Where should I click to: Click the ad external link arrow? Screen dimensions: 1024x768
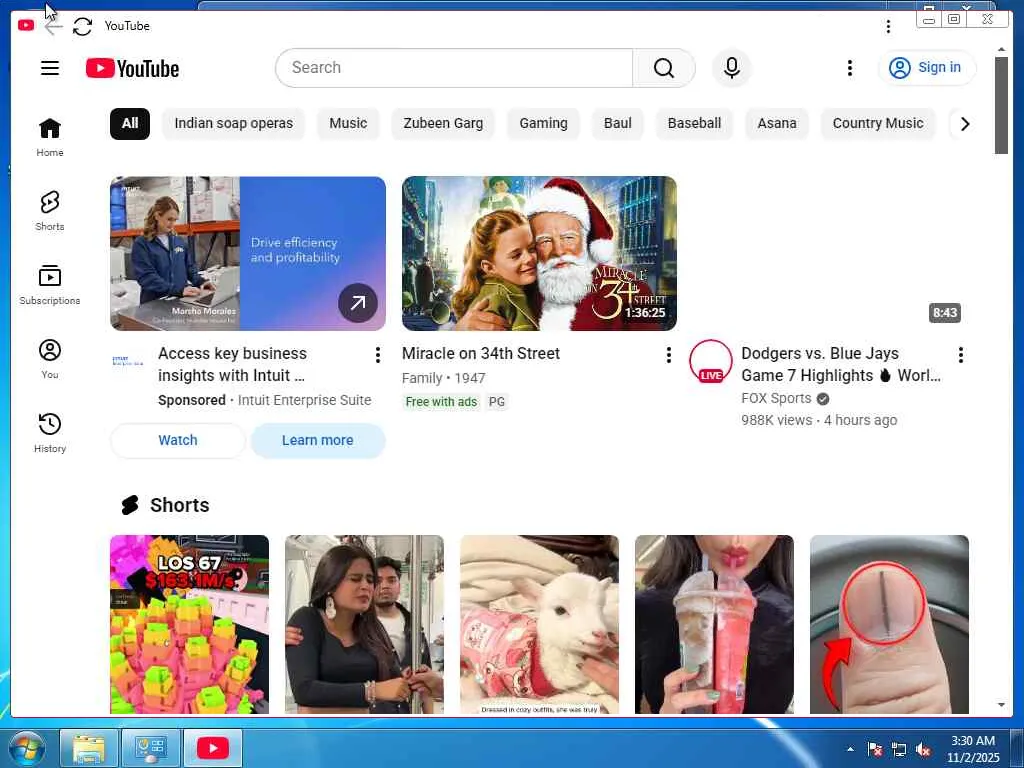358,302
